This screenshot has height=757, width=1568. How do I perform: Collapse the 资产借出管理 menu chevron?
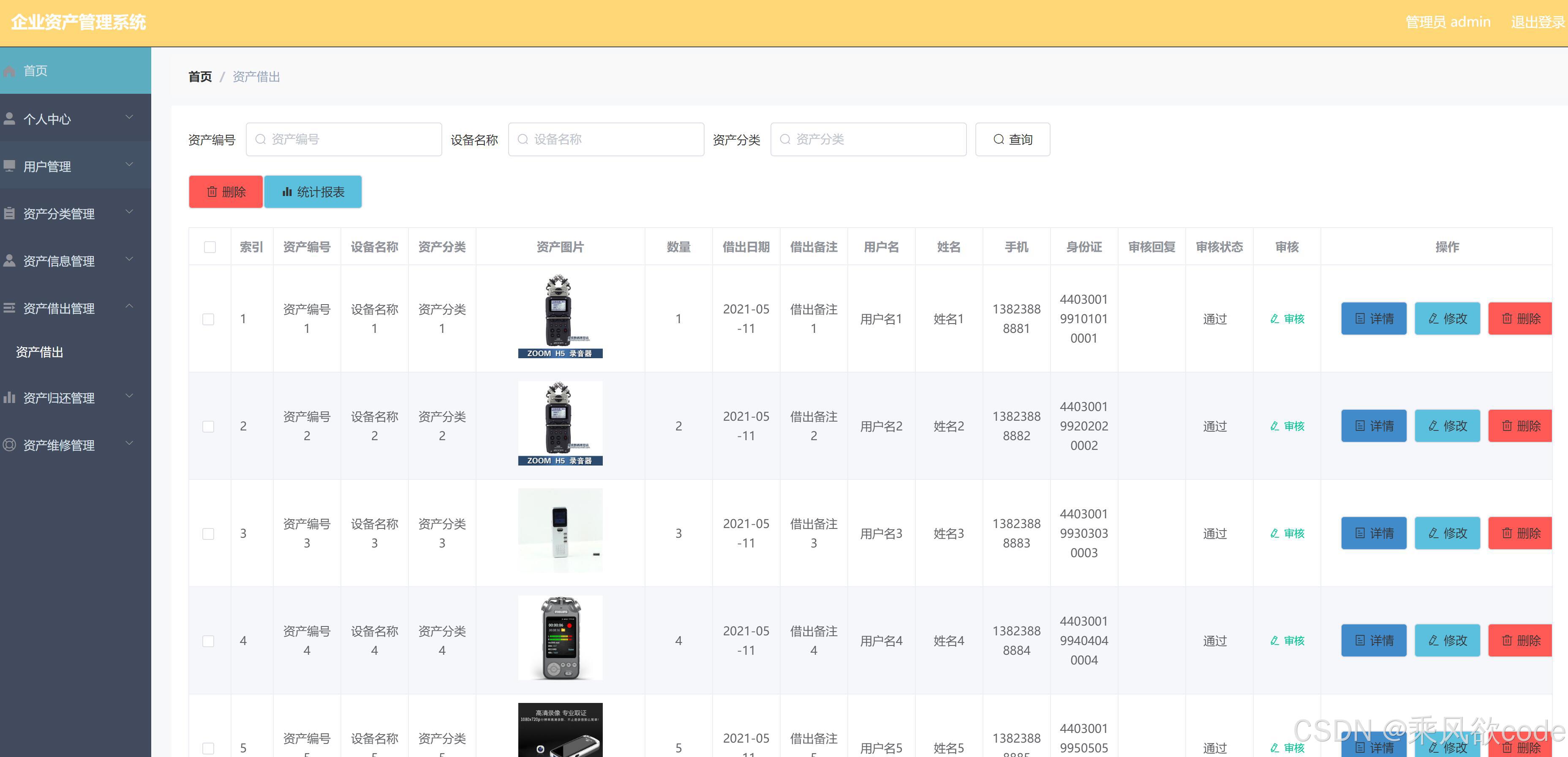(129, 306)
